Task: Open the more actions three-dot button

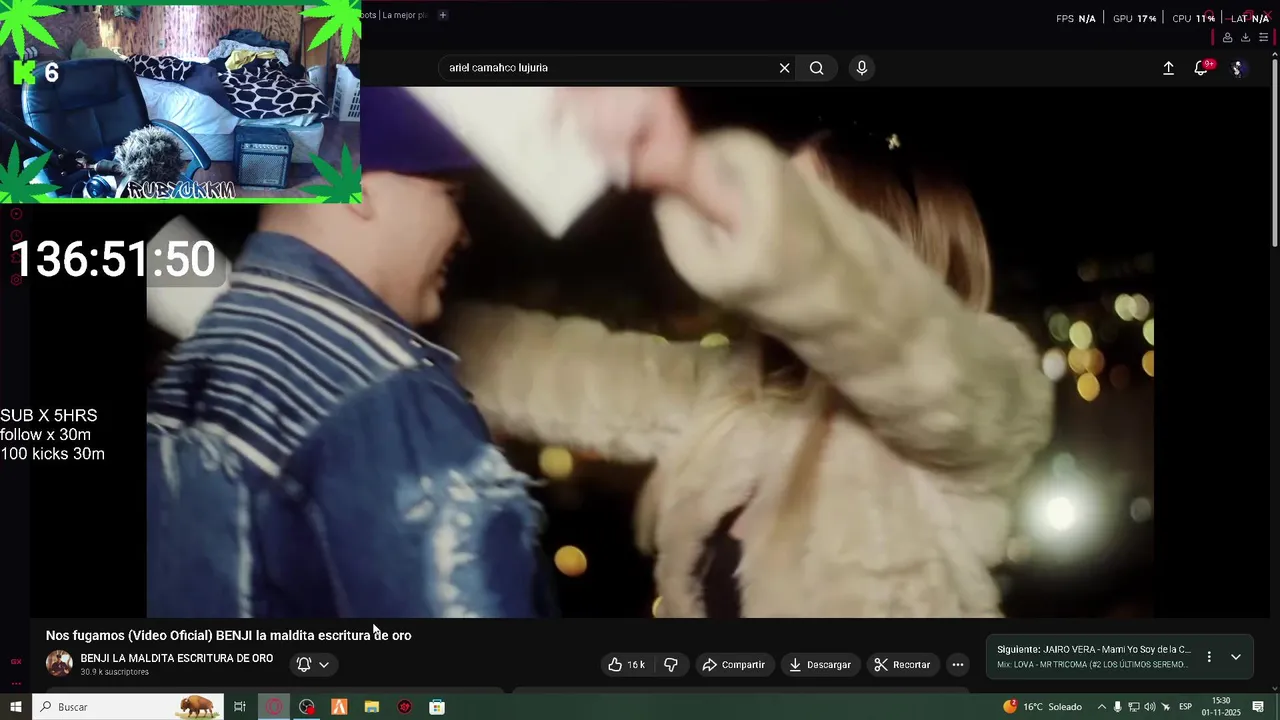Action: 958,665
